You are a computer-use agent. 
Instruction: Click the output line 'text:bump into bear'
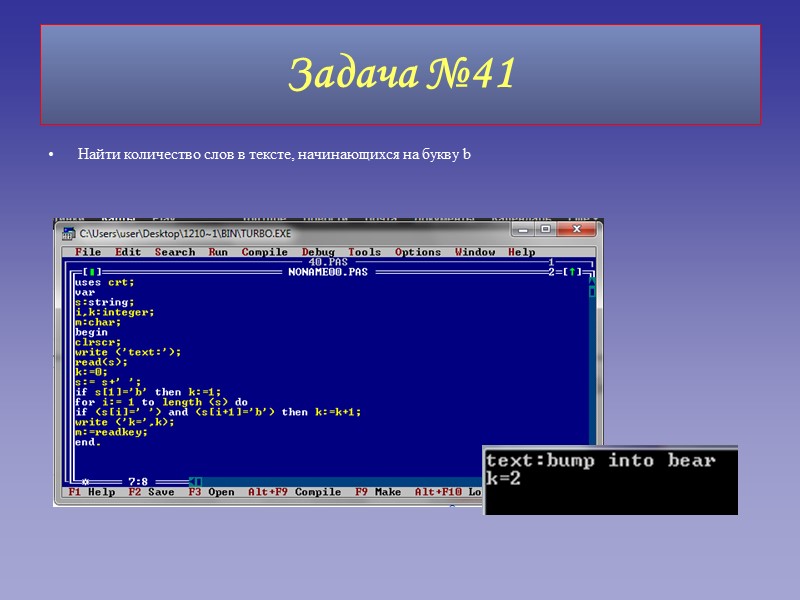601,461
